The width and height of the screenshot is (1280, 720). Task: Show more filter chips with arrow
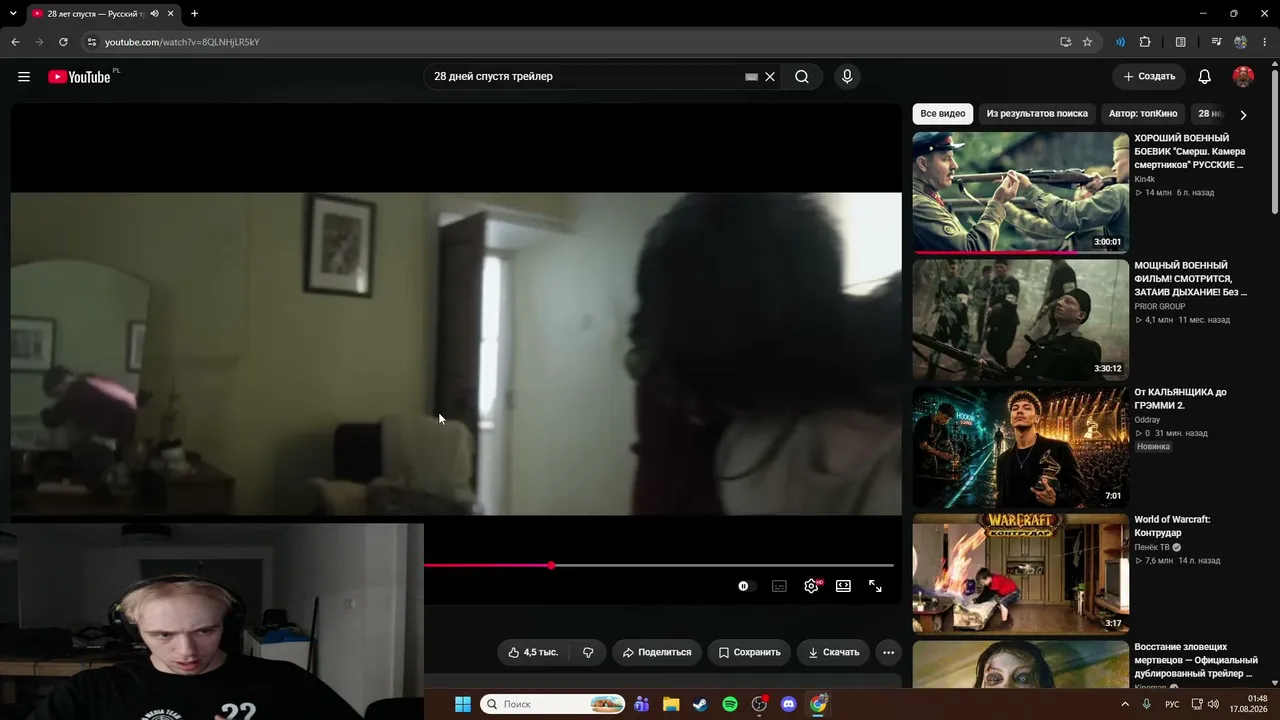(1243, 114)
